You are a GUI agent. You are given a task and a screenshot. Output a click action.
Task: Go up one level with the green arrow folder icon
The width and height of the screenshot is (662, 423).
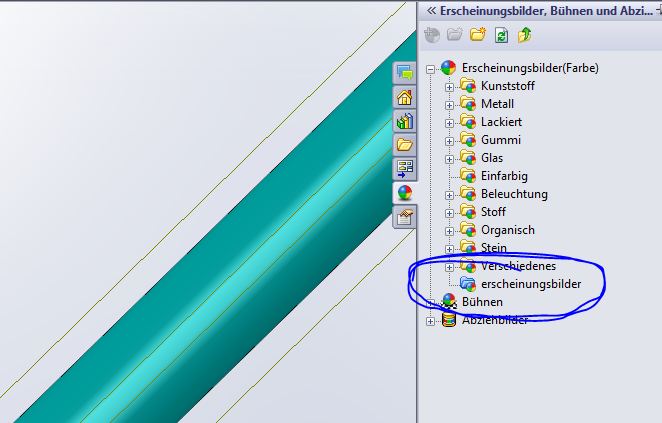(524, 35)
